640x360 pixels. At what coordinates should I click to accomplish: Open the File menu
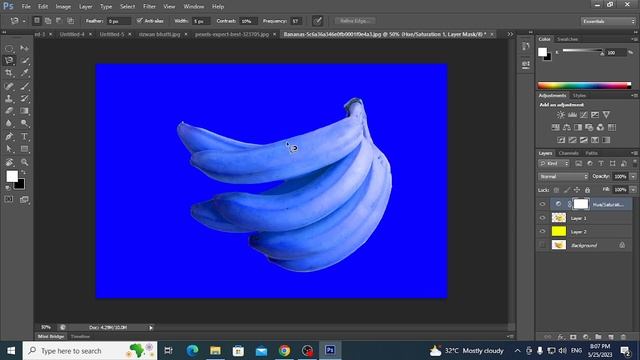(x=26, y=7)
